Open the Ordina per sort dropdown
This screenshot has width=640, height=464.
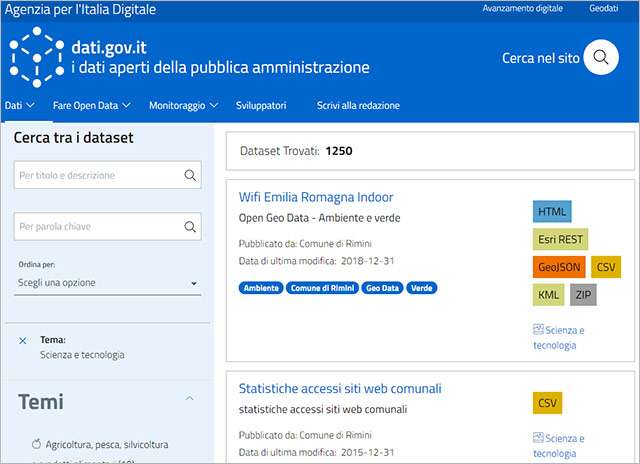[107, 282]
